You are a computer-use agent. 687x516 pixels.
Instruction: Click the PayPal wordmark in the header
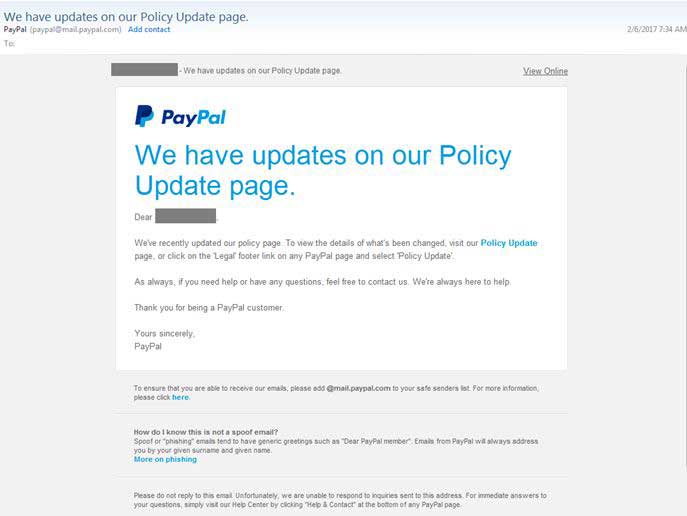coord(193,117)
